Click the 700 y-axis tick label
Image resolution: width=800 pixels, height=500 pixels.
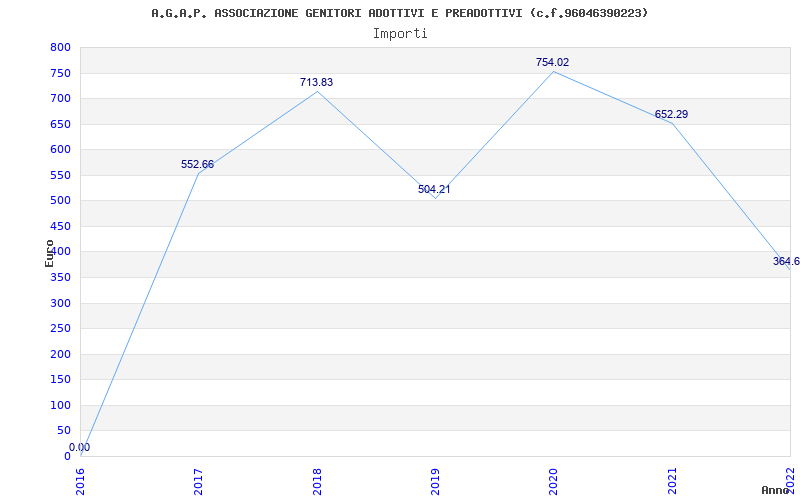pos(60,98)
